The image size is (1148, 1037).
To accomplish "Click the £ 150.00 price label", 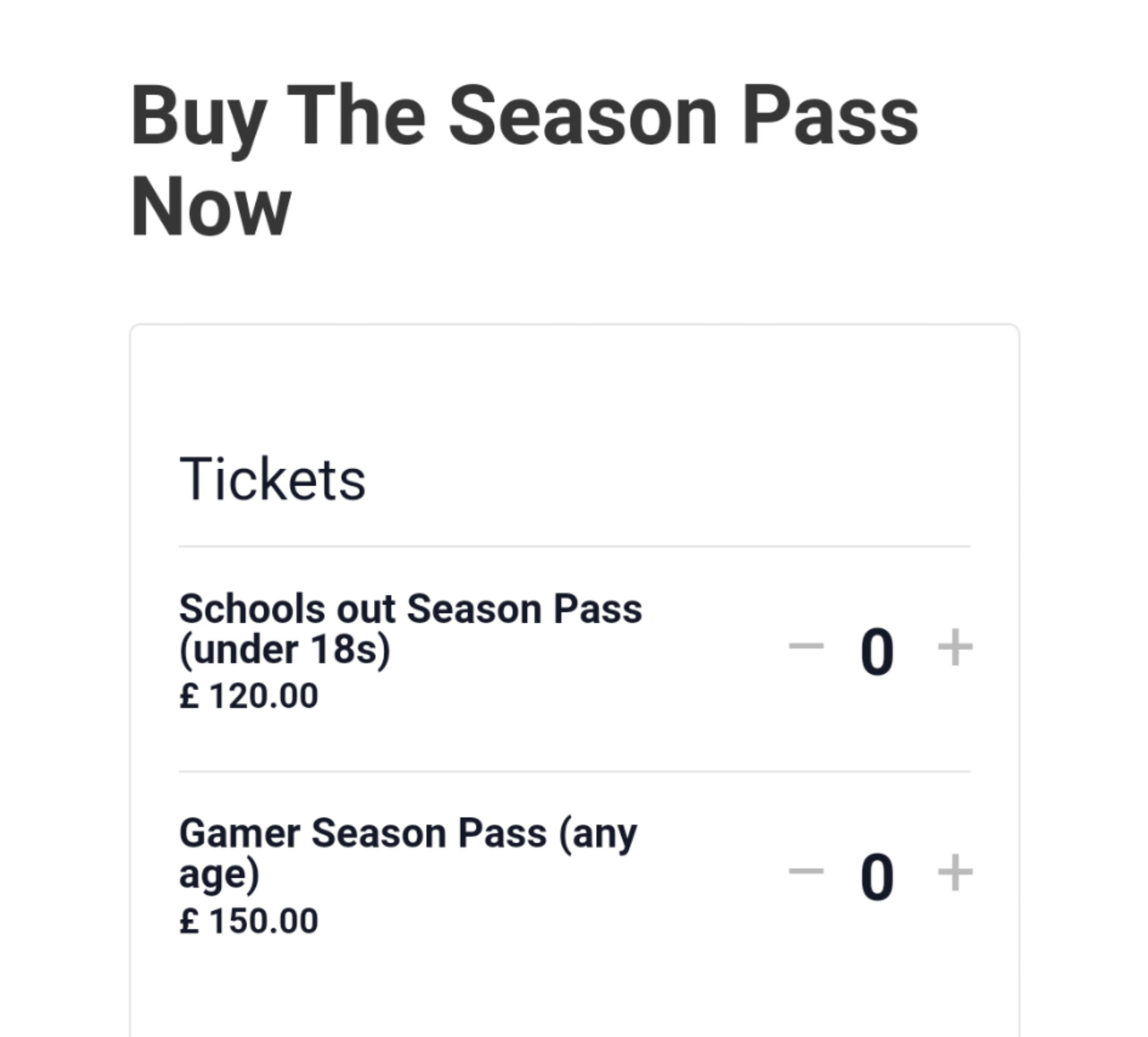I will (249, 921).
